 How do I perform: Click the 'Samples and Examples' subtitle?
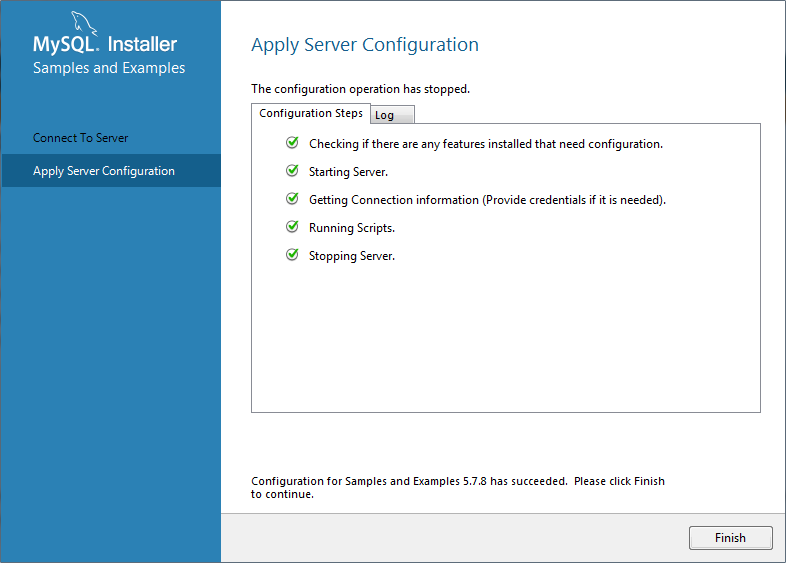(109, 68)
